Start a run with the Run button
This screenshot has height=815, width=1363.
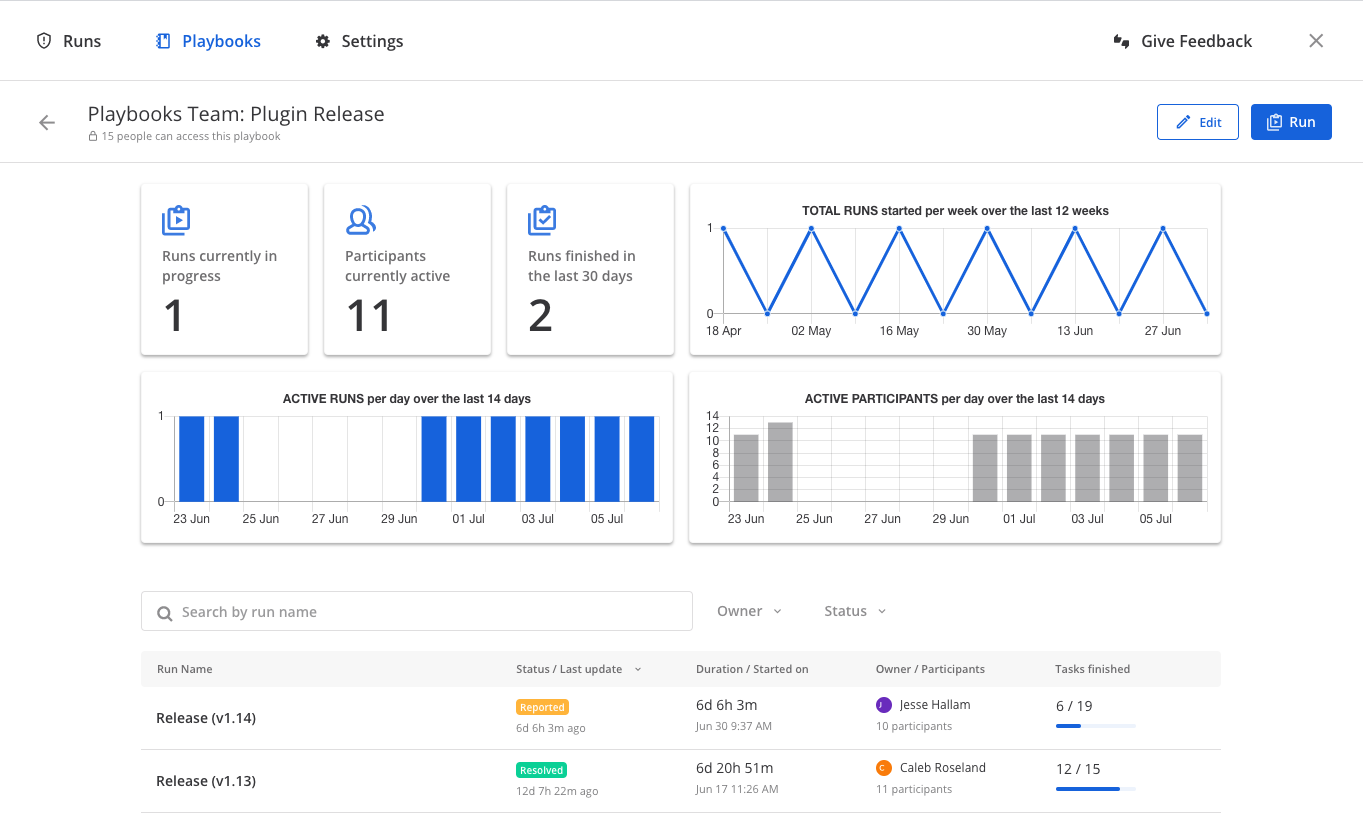1290,122
